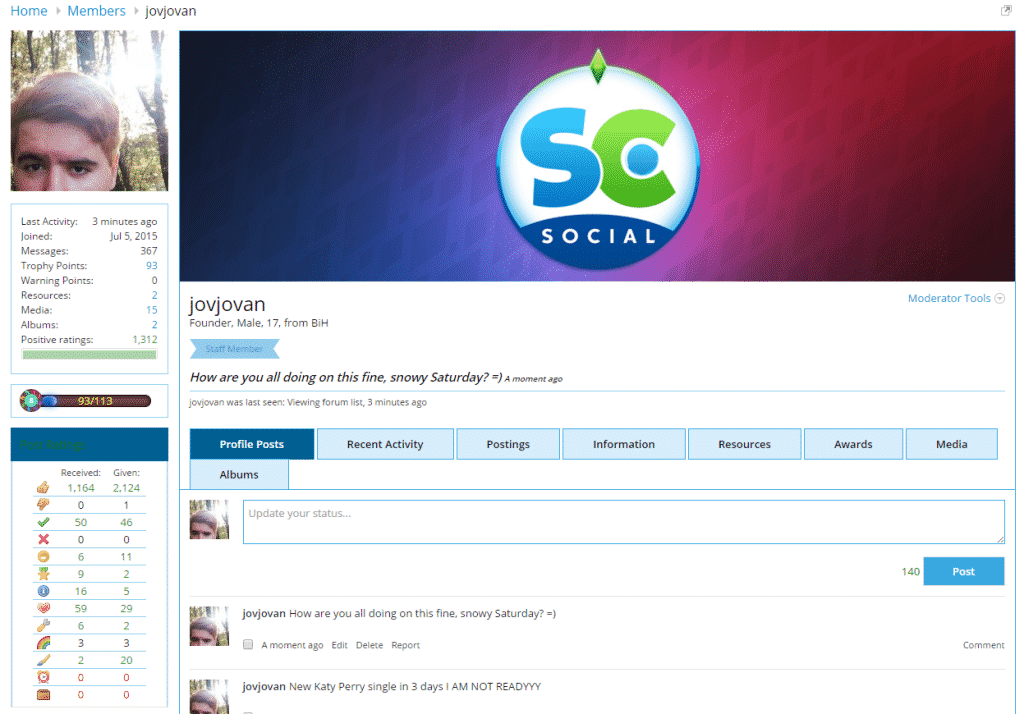
Task: Switch to the Media tab
Action: (x=952, y=444)
